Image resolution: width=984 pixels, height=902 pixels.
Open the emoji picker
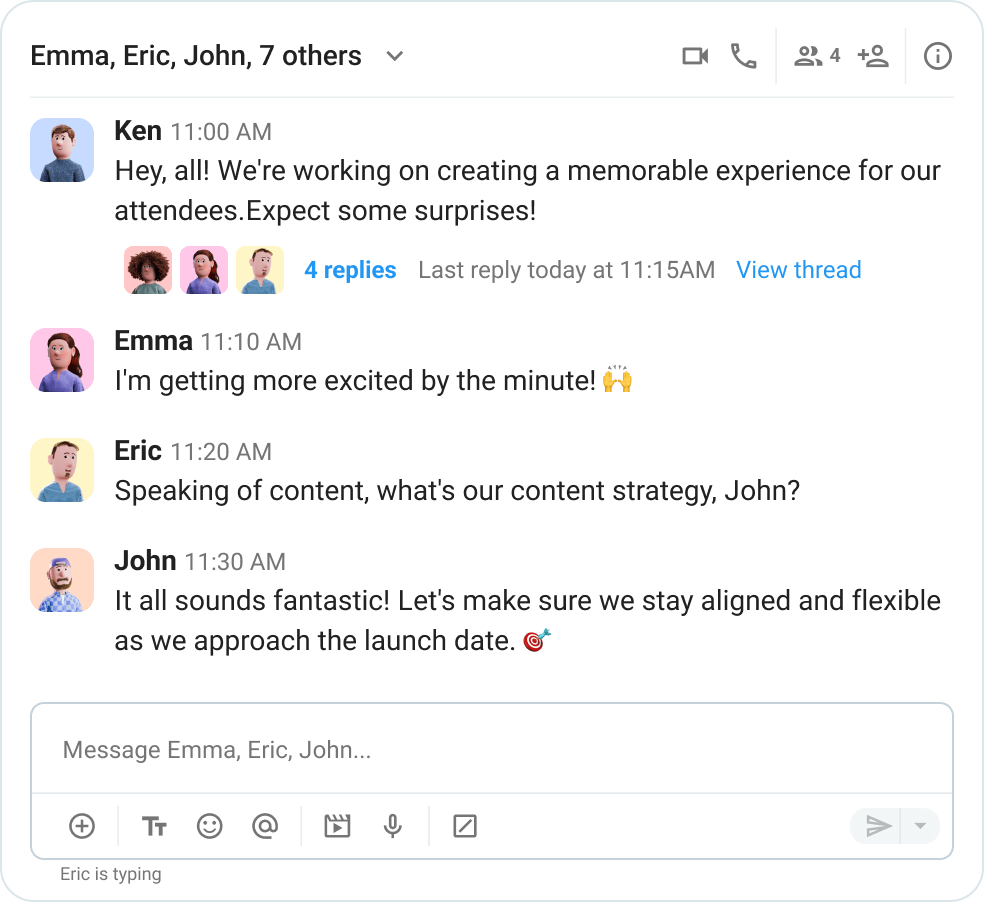[x=210, y=826]
